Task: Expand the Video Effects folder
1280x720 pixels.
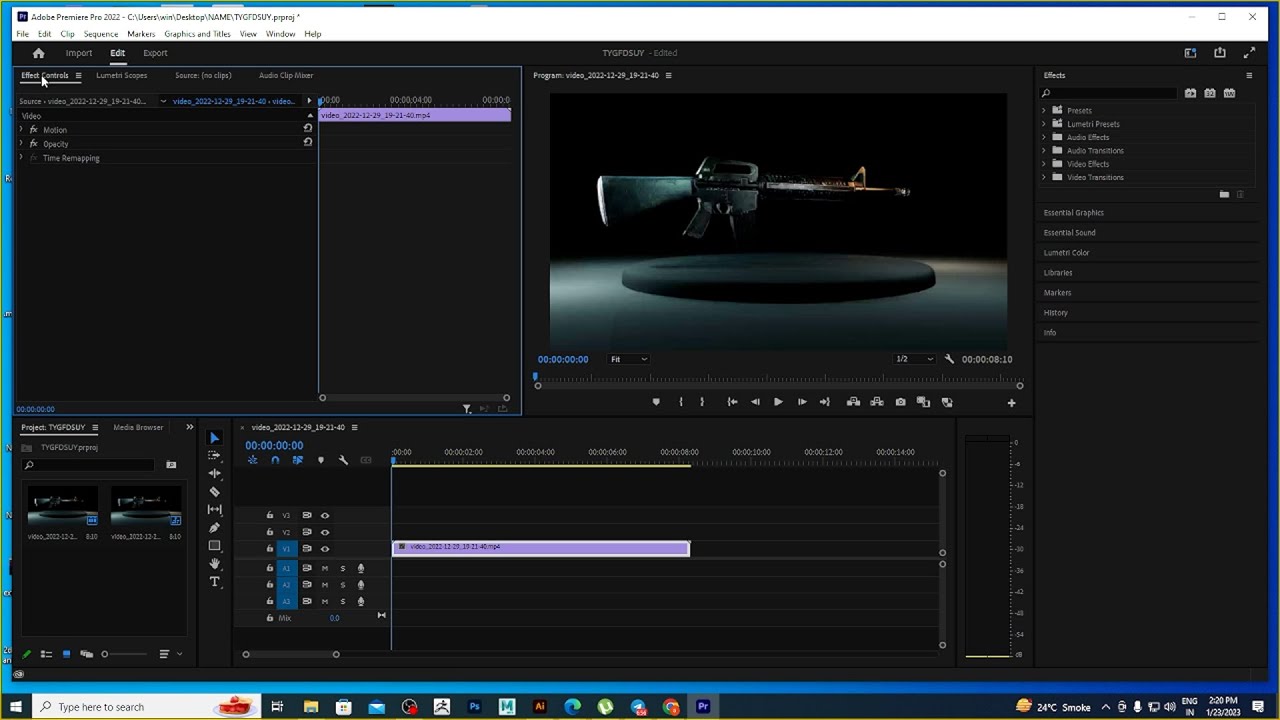Action: tap(1044, 164)
